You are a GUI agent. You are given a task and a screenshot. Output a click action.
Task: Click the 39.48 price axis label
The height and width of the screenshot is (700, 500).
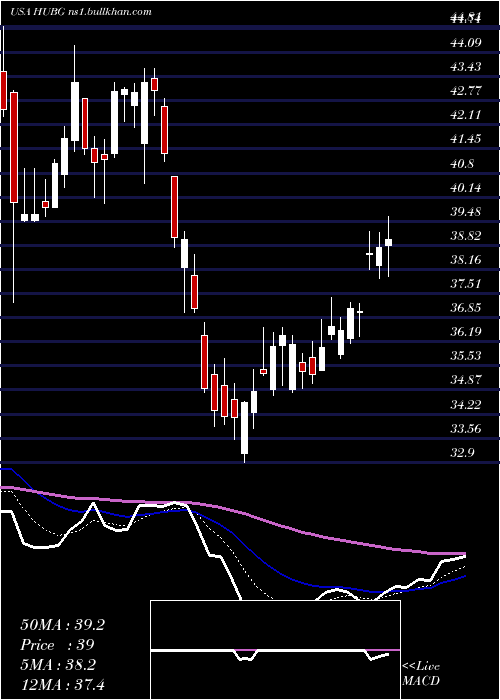click(x=466, y=212)
